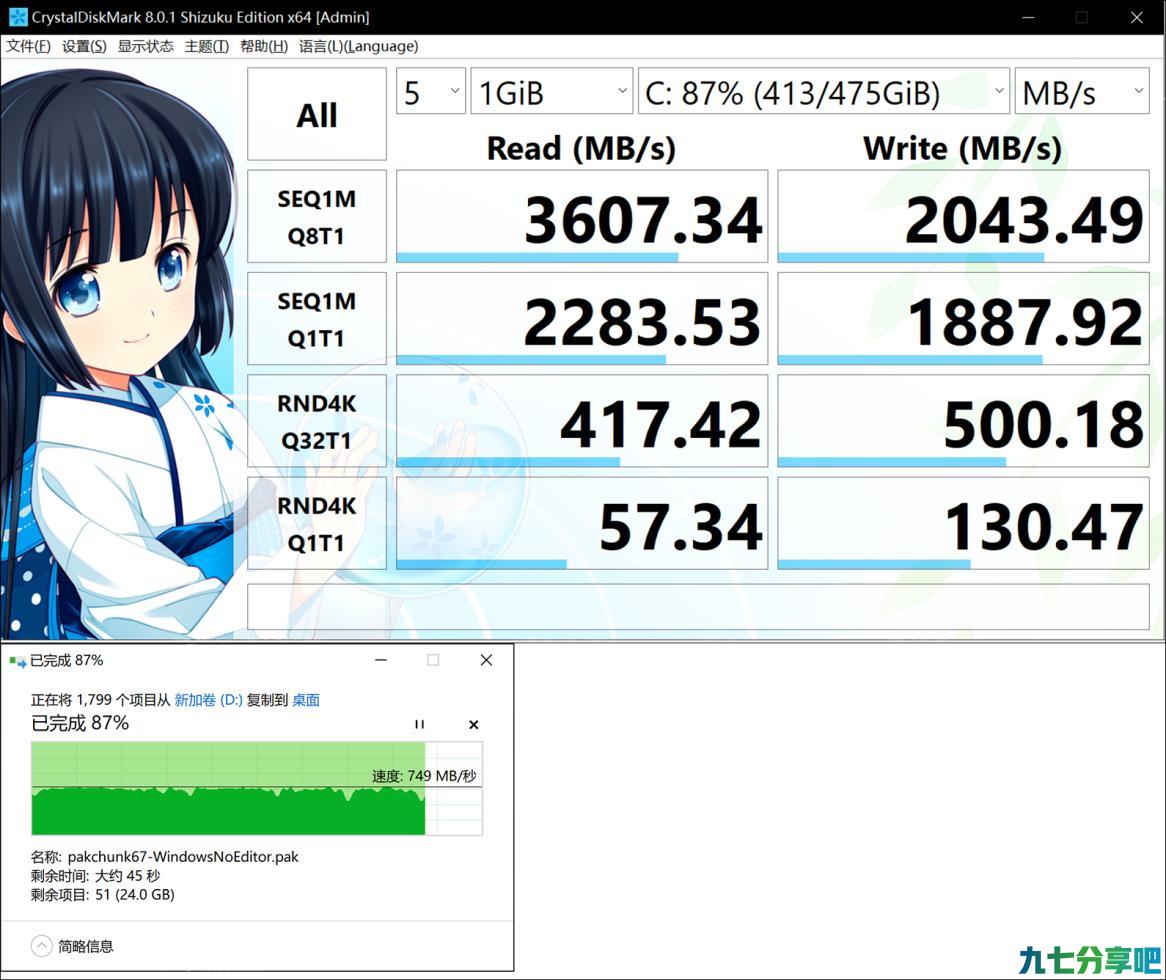This screenshot has height=980, width=1166.
Task: Cancel the file copy with the X icon
Action: pos(474,724)
